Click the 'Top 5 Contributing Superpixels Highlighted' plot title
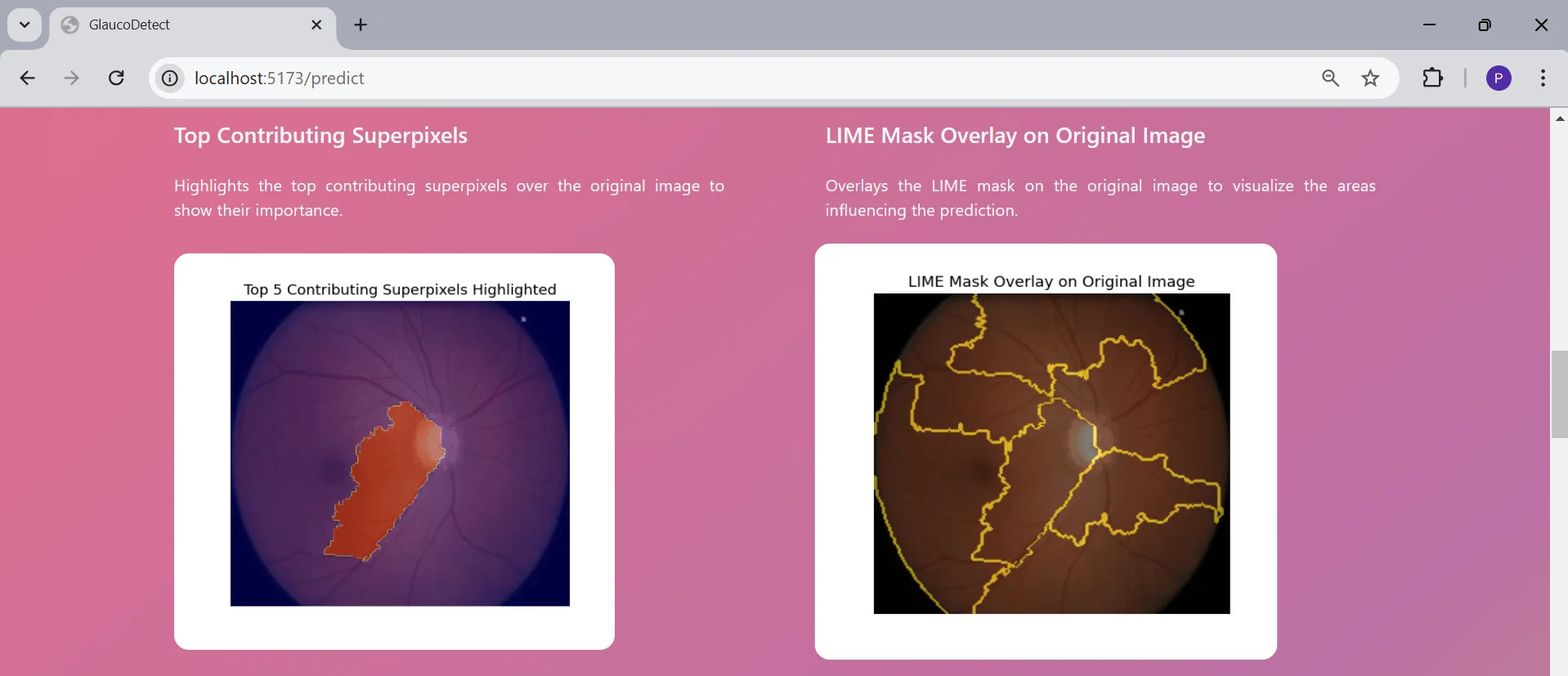This screenshot has width=1568, height=676. click(400, 289)
